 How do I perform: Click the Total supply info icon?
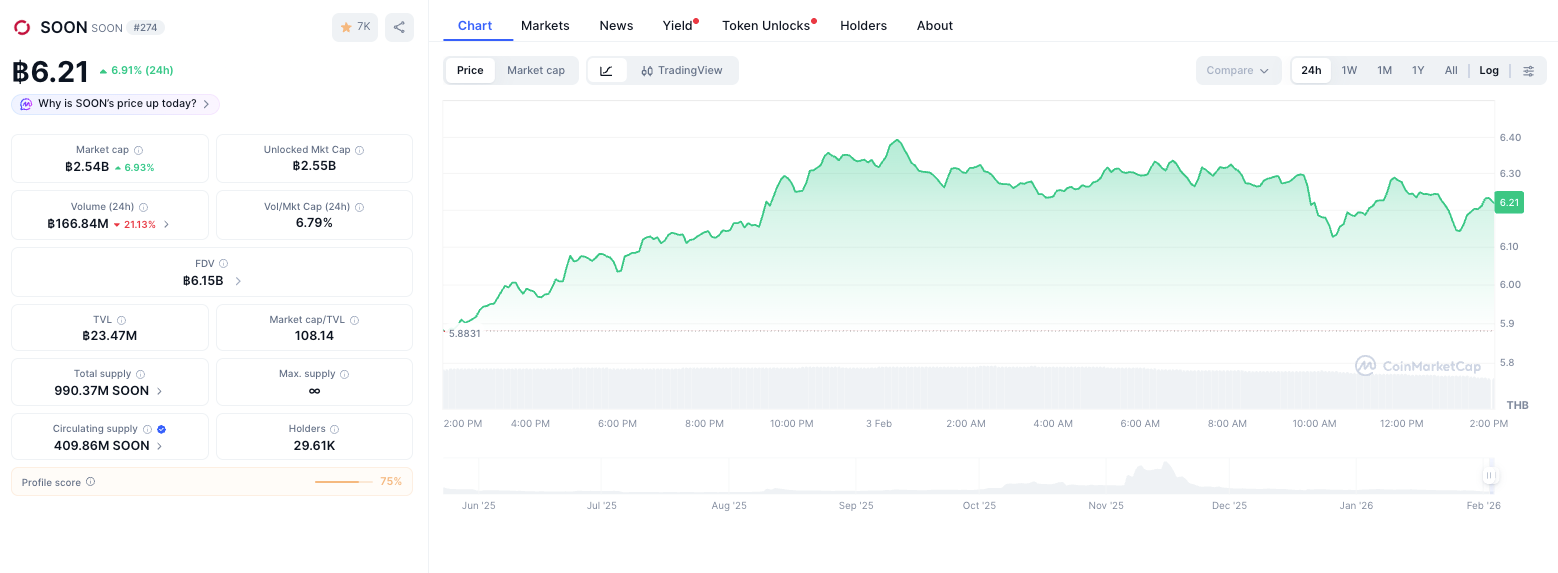[140, 374]
